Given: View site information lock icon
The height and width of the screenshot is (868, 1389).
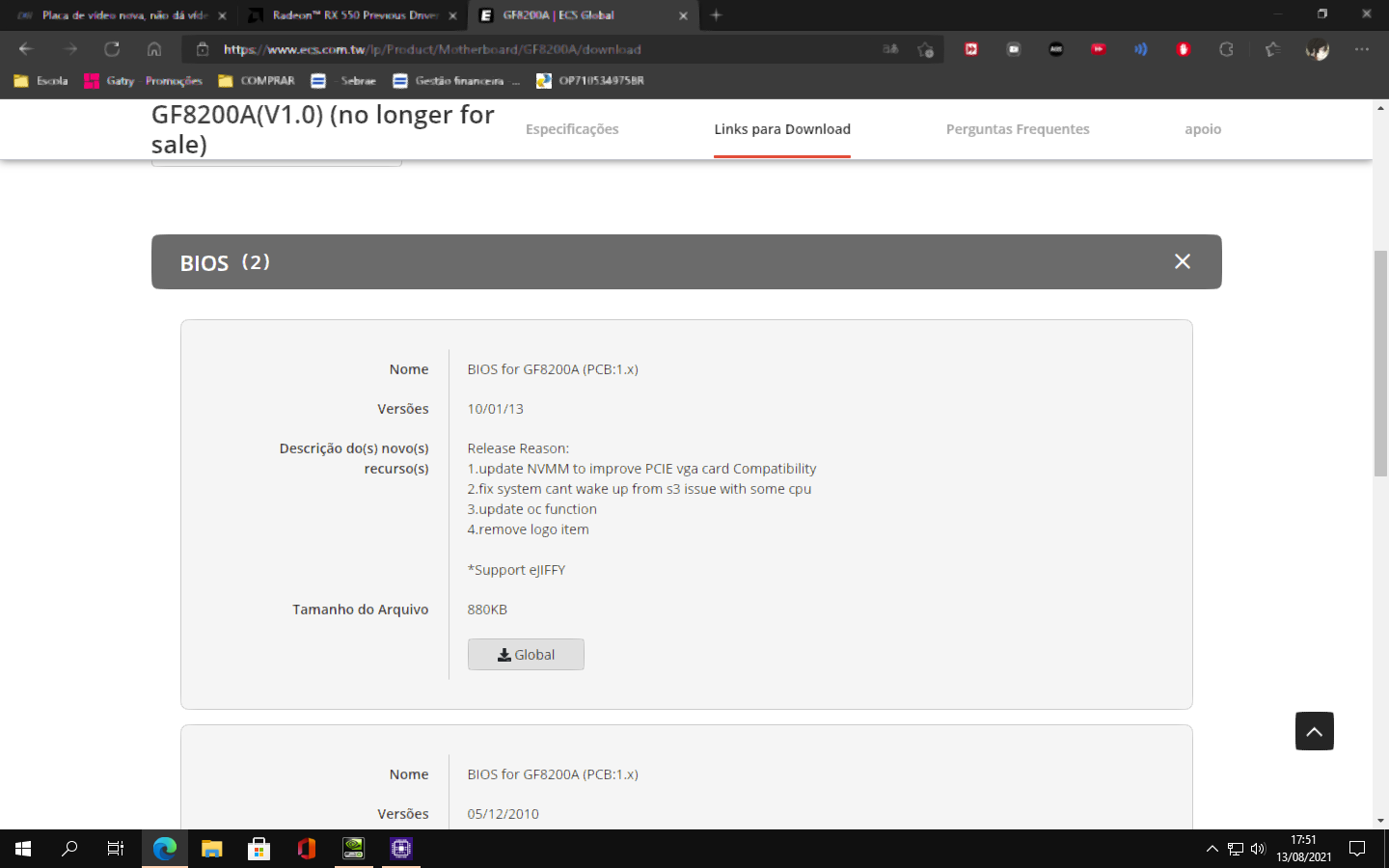Looking at the screenshot, I should tap(203, 49).
